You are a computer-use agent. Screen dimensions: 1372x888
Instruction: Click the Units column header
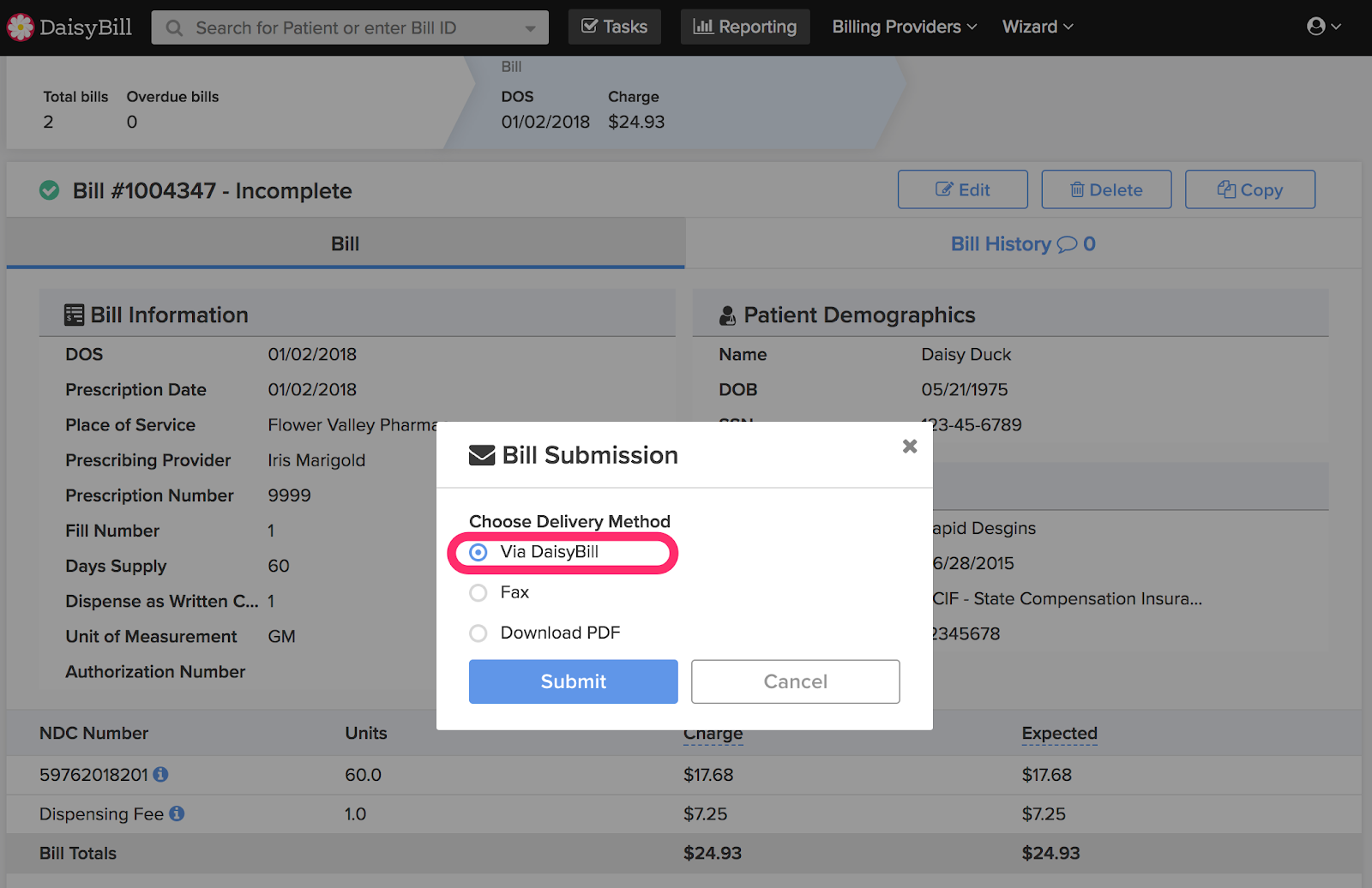pos(366,733)
